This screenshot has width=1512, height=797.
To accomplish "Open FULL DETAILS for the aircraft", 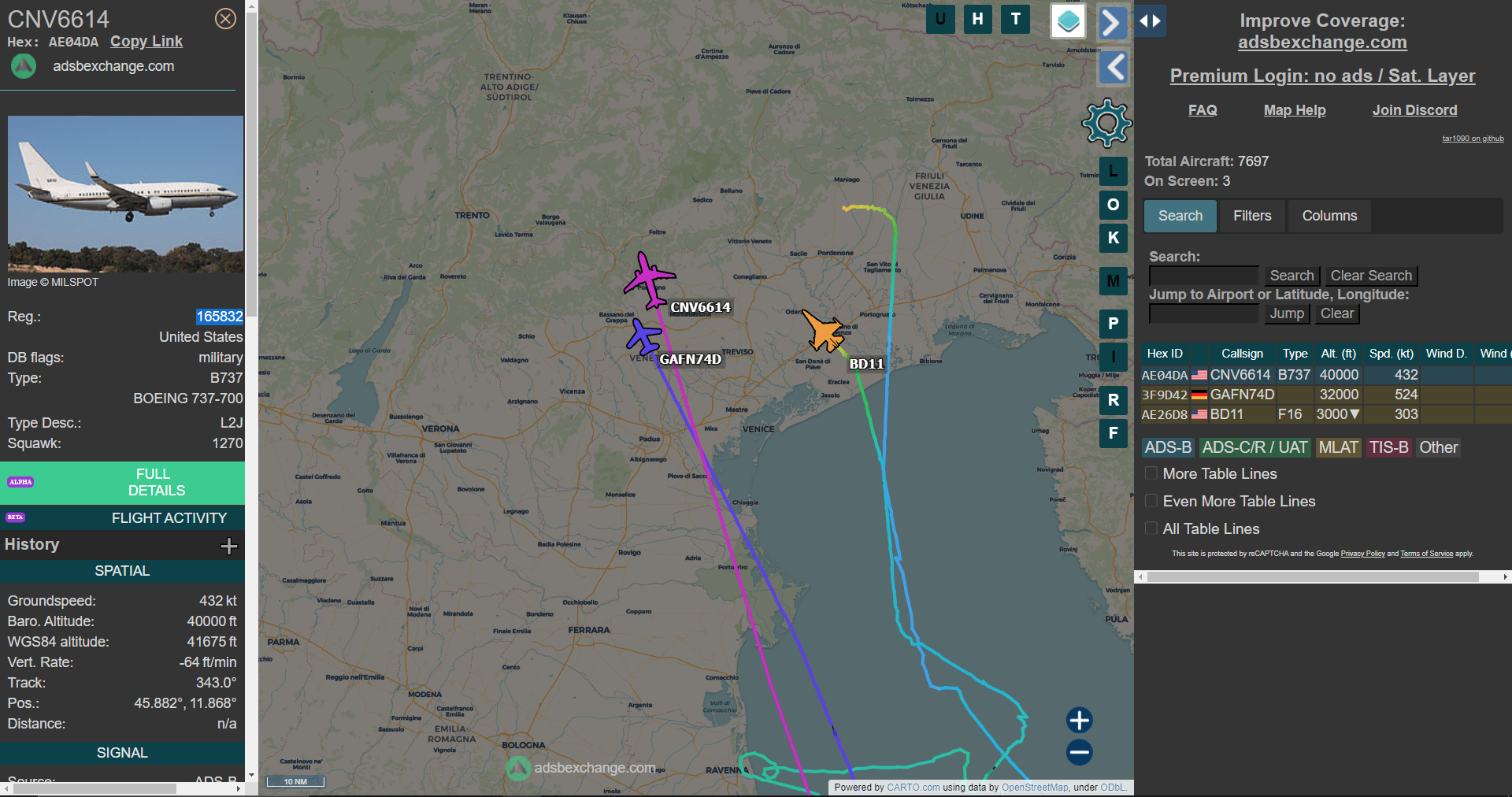I will tap(122, 482).
